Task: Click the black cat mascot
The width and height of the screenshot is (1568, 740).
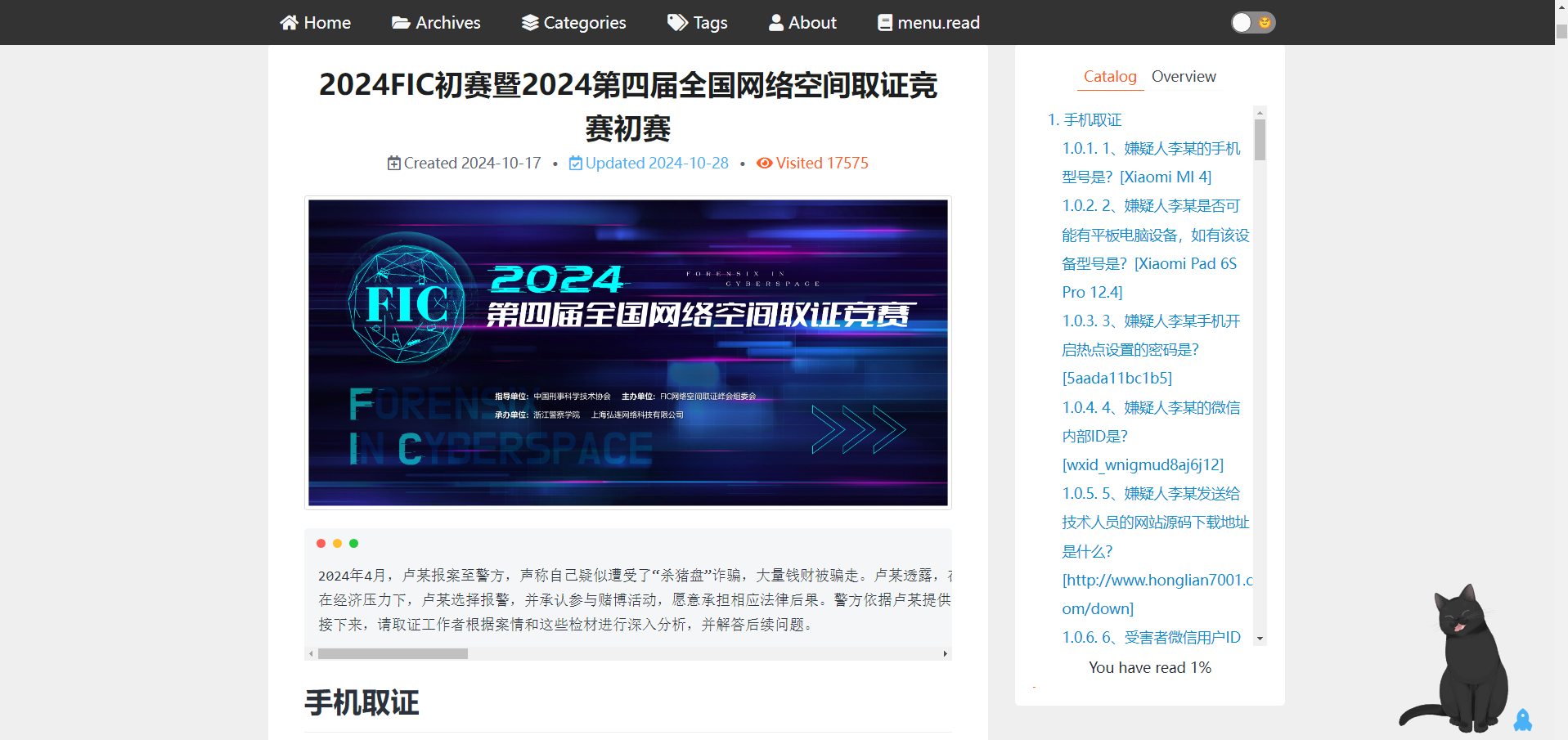Action: point(1462,662)
